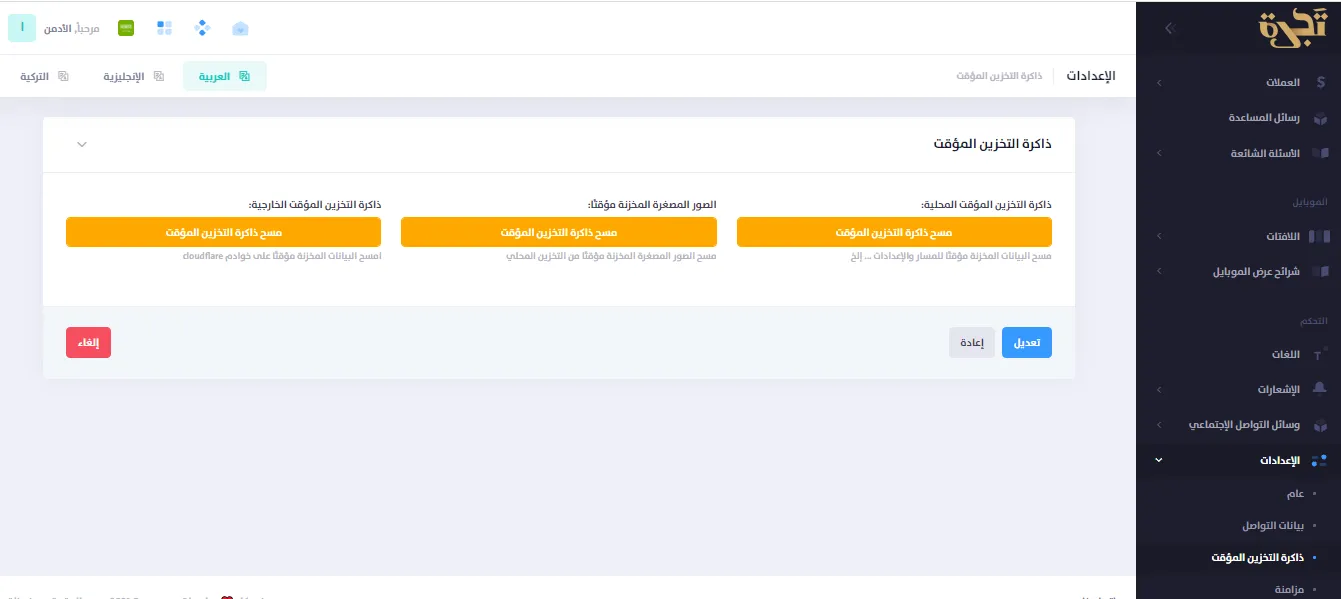Click the icon beside وسائل التواصل الإجتماعي
The width and height of the screenshot is (1341, 599).
(x=1319, y=424)
